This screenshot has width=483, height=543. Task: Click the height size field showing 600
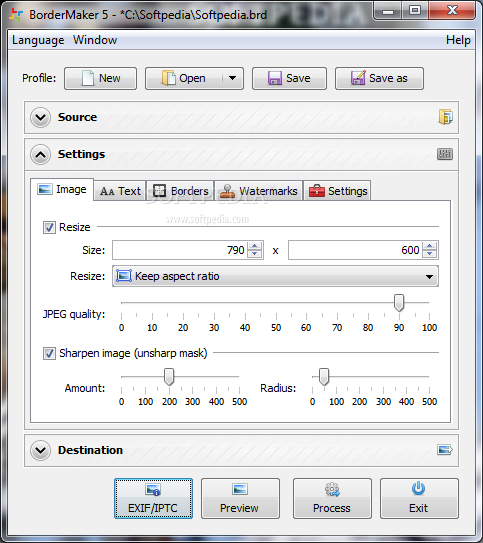pos(355,250)
